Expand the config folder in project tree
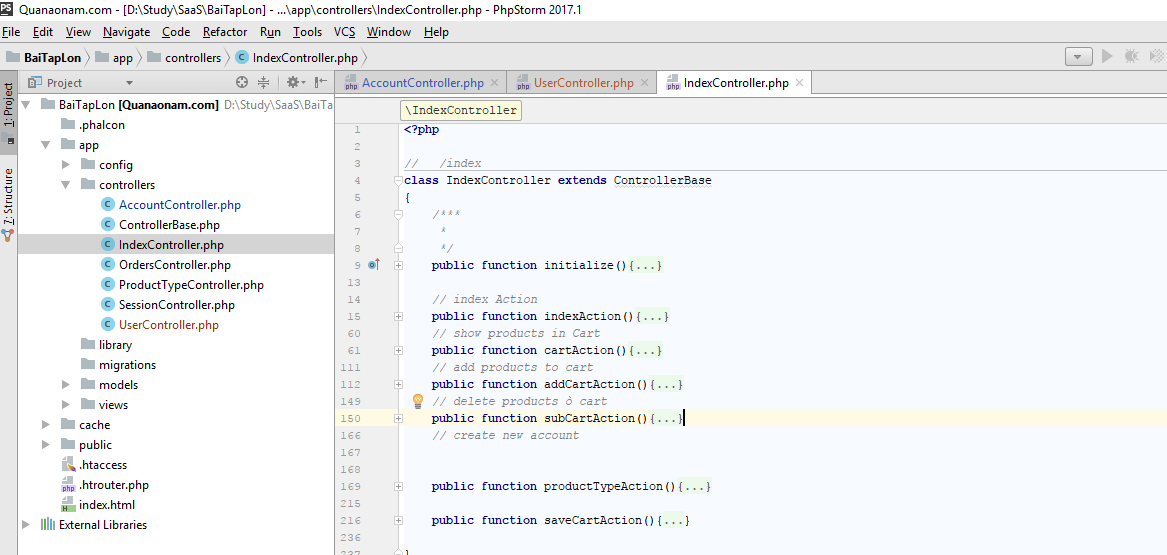The image size is (1167, 555). [66, 165]
